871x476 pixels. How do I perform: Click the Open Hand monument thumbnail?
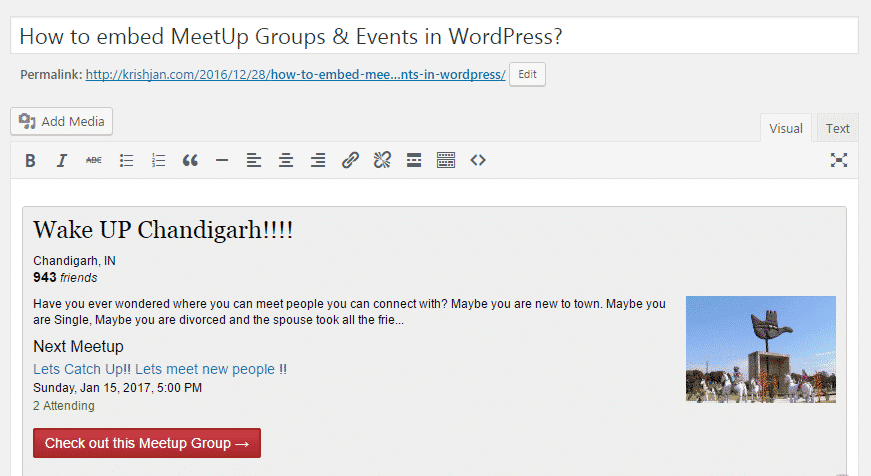click(760, 349)
